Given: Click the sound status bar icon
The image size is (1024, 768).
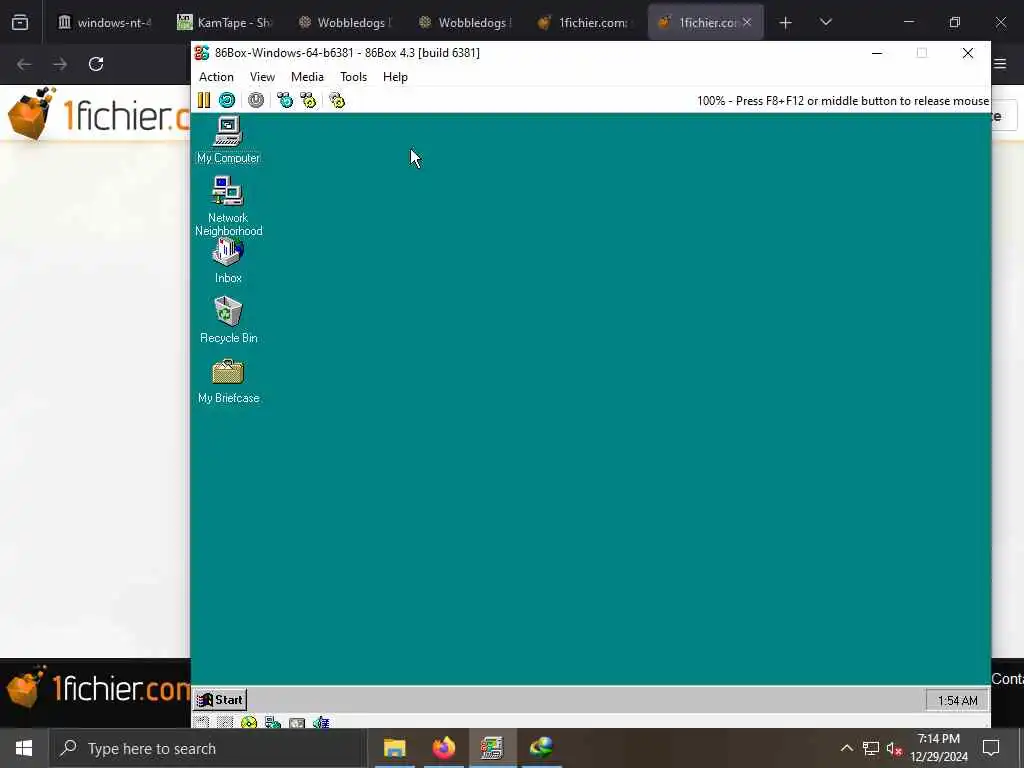Looking at the screenshot, I should [321, 722].
